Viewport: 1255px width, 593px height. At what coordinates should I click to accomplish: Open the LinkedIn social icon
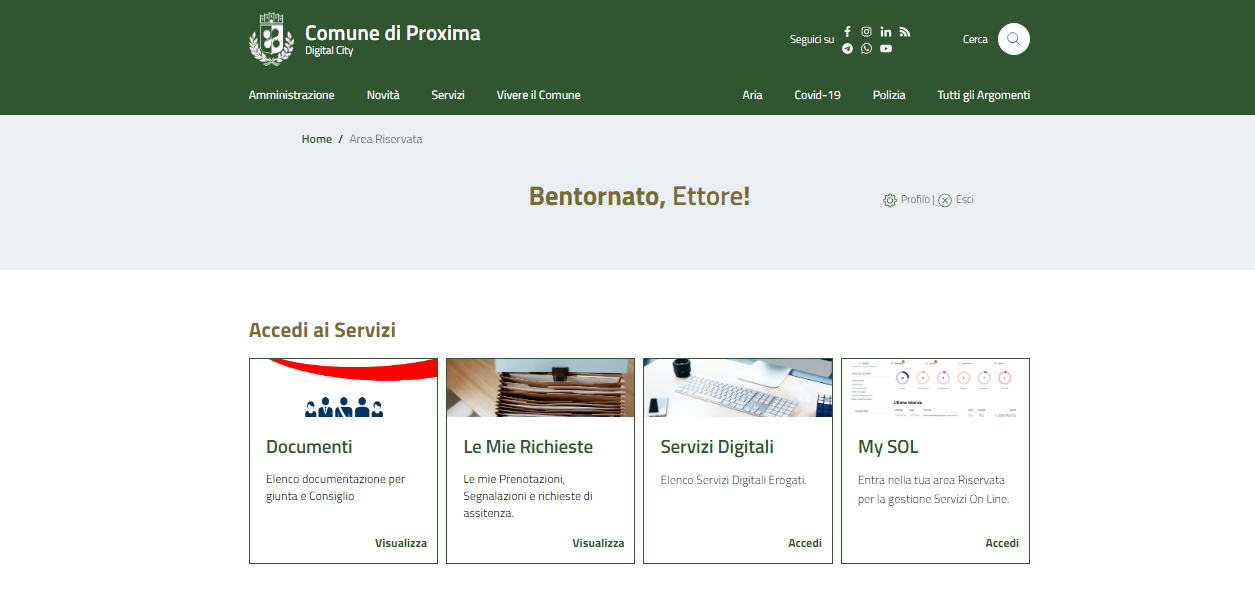click(886, 31)
